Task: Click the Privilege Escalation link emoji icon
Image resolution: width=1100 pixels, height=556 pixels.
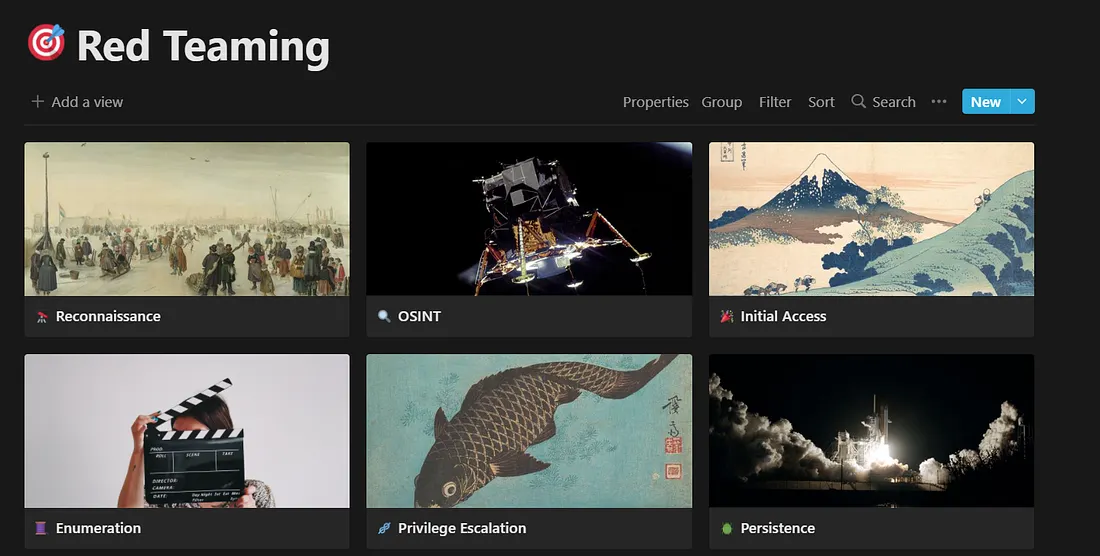Action: [384, 528]
